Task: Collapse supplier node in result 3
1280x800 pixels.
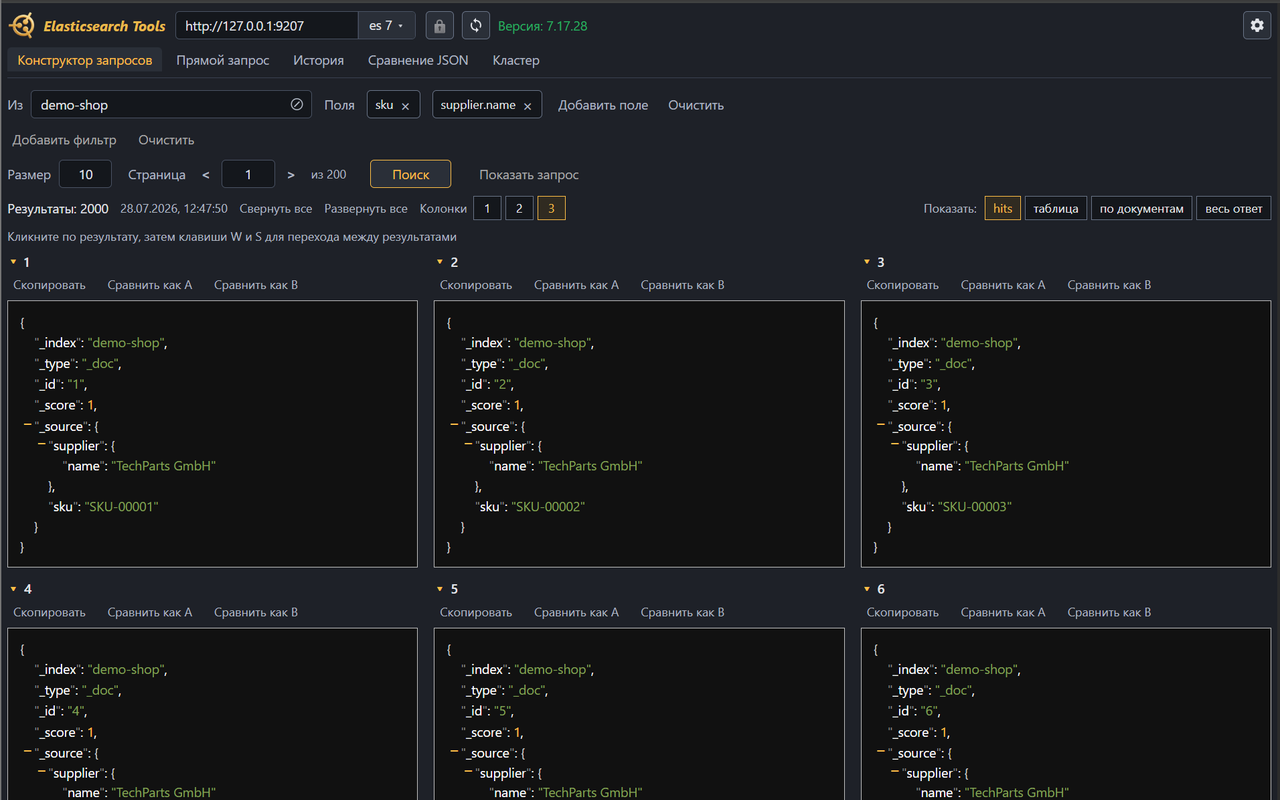Action: click(895, 446)
